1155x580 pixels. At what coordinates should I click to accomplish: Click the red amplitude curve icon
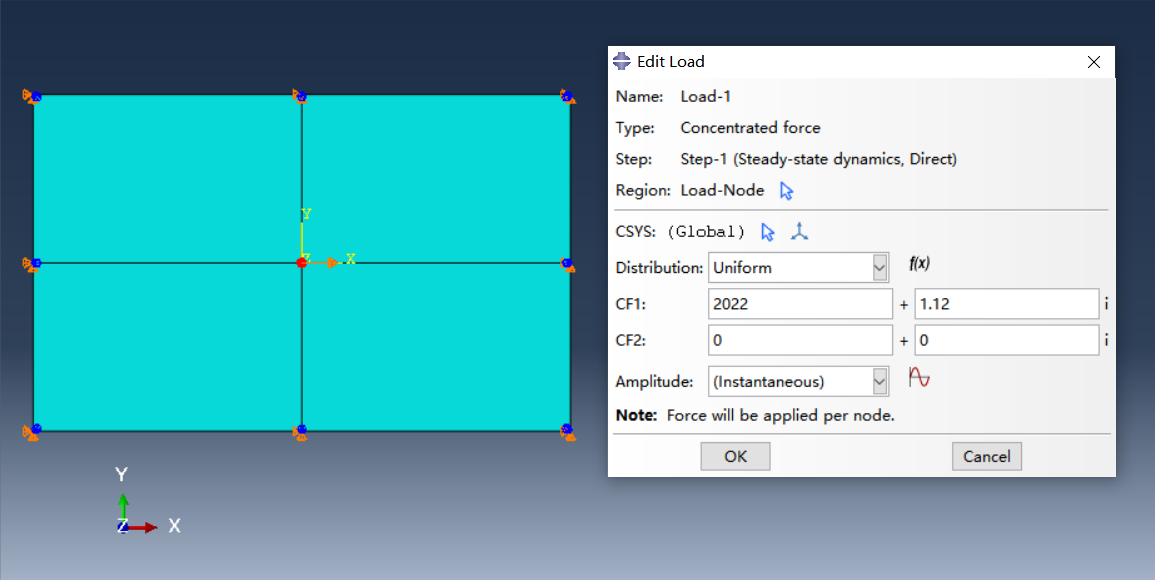coord(919,377)
